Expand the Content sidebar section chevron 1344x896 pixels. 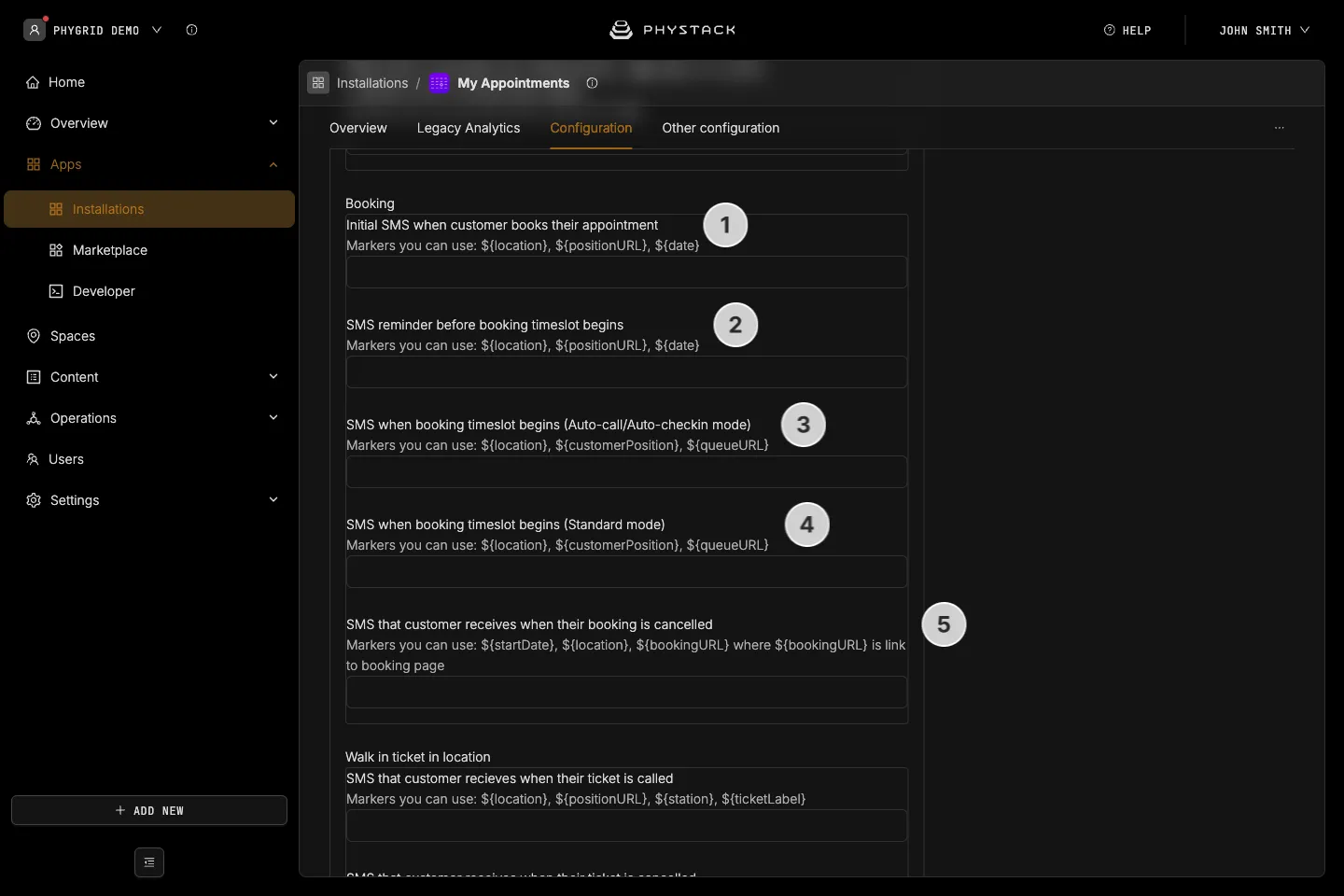pos(273,377)
